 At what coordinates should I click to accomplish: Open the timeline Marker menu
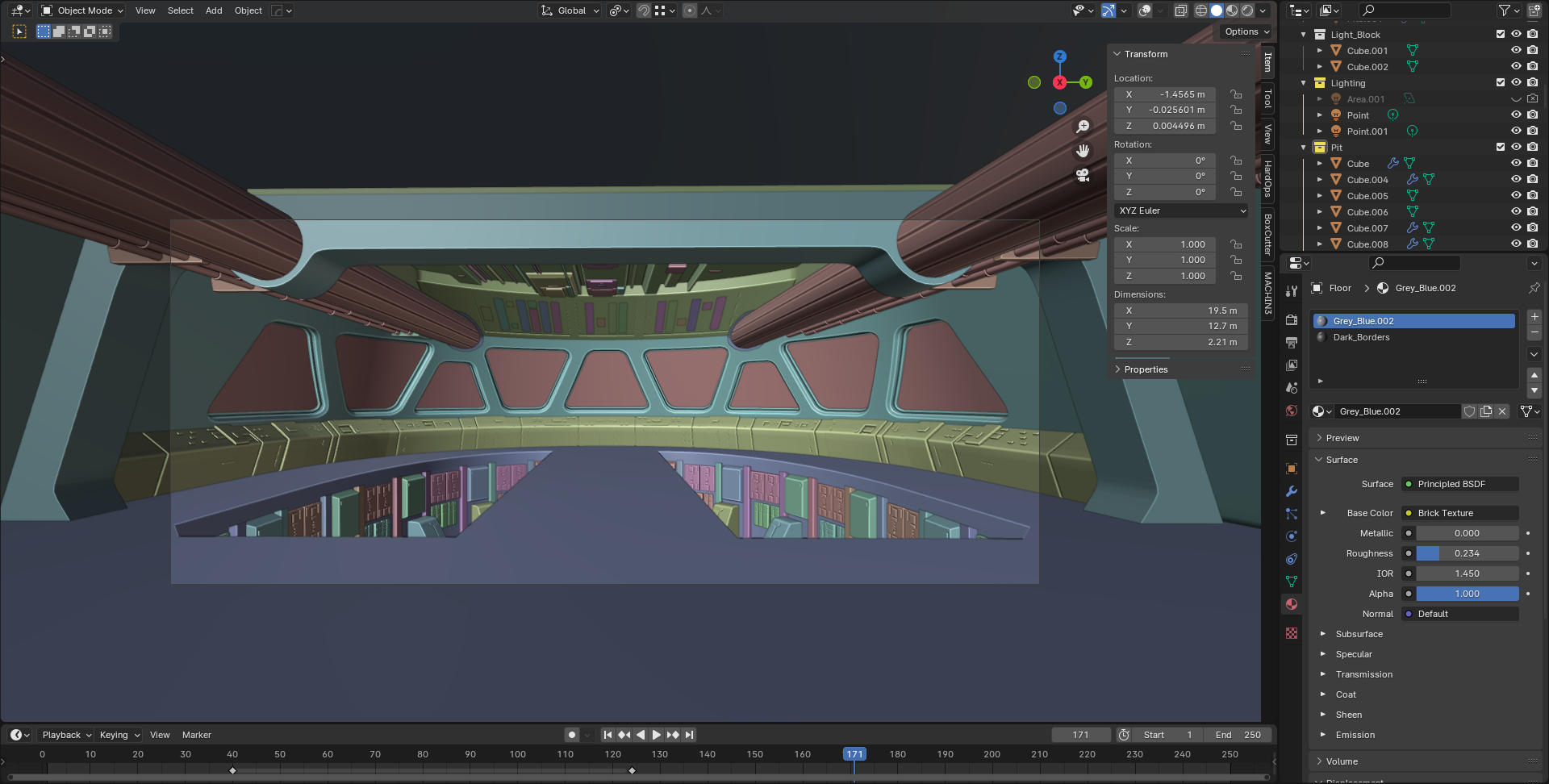tap(196, 735)
